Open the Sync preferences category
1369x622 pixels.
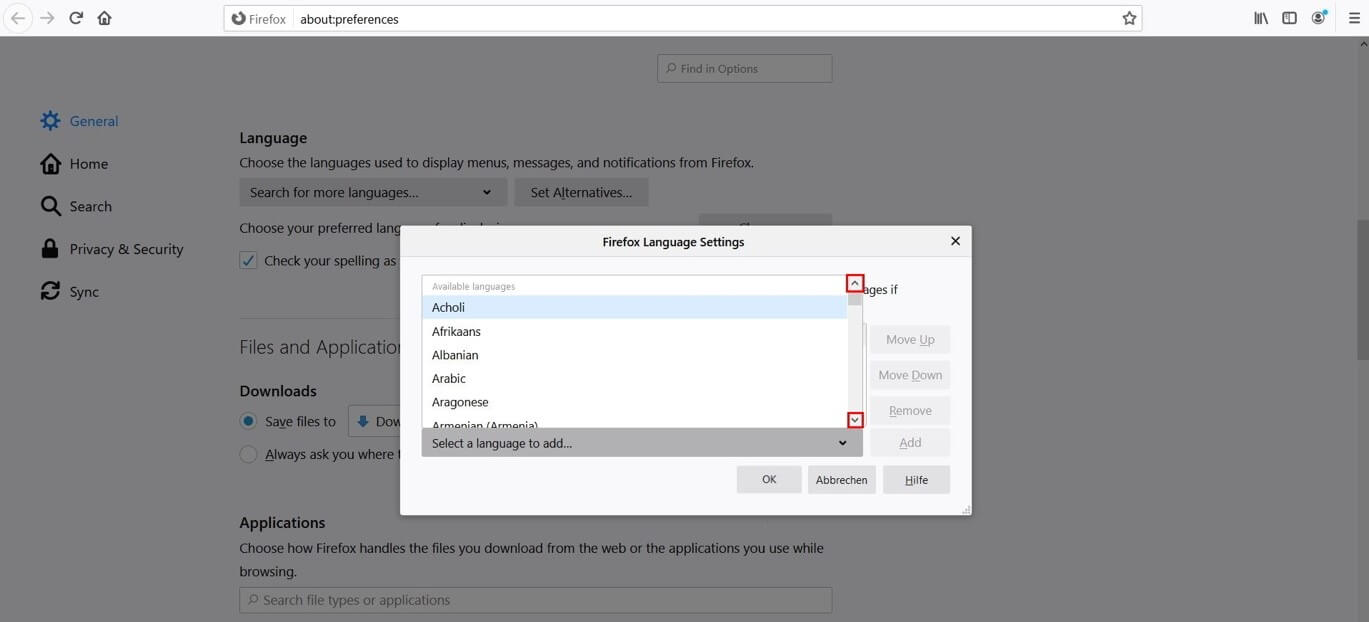[x=69, y=292]
